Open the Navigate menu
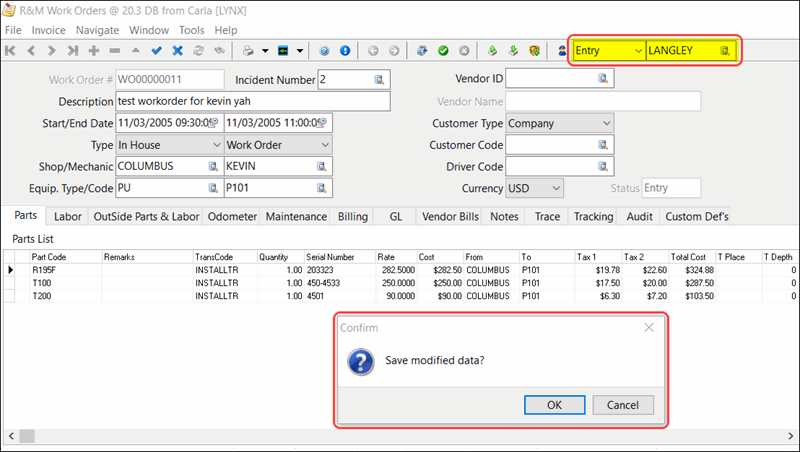Viewport: 800px width, 452px height. tap(97, 30)
